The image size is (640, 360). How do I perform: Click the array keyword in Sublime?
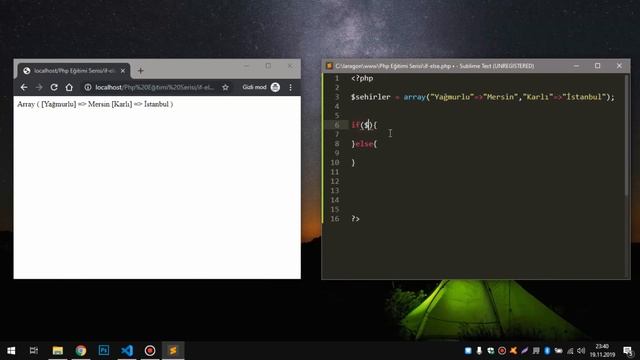pos(414,97)
